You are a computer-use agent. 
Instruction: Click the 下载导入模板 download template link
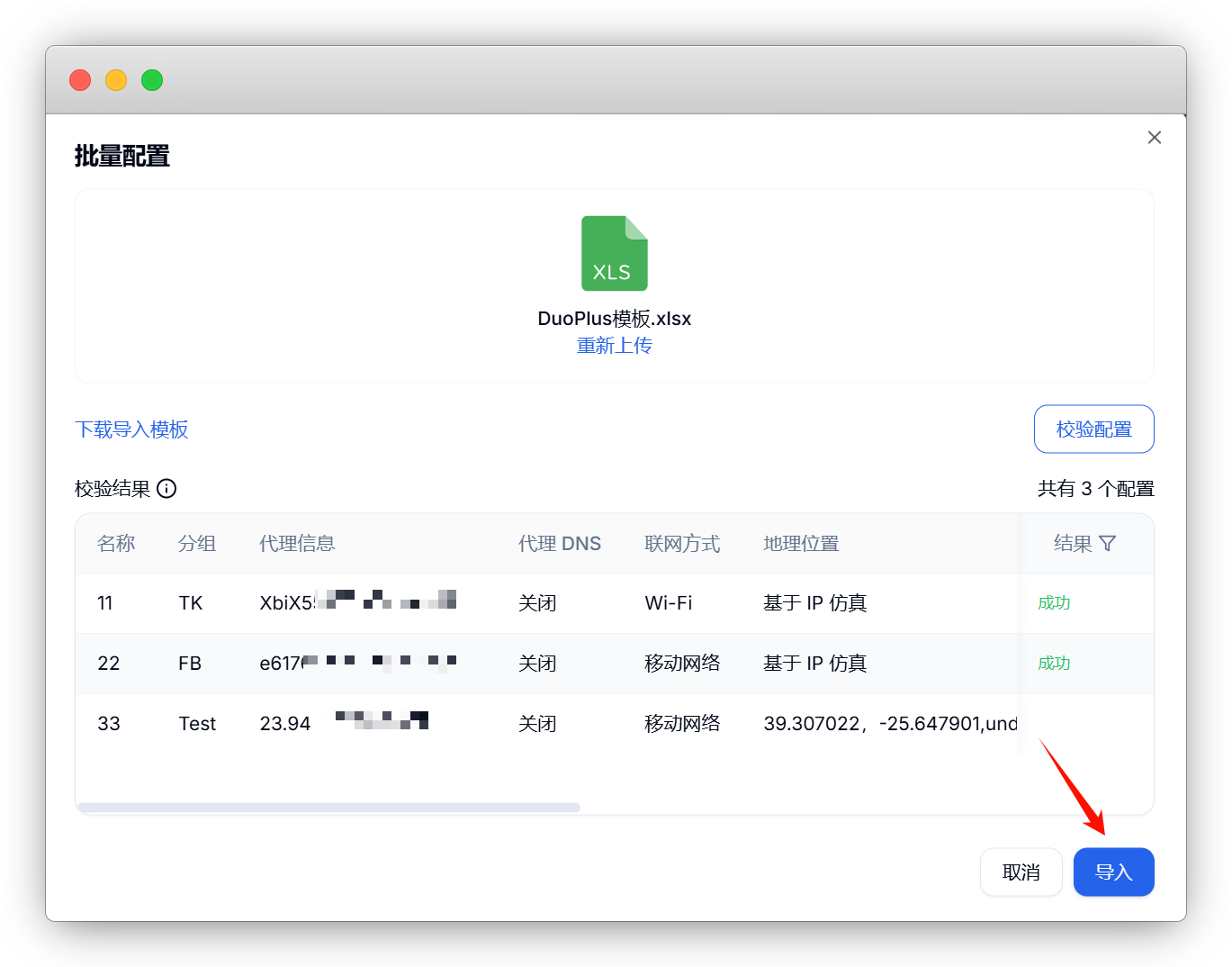[131, 429]
